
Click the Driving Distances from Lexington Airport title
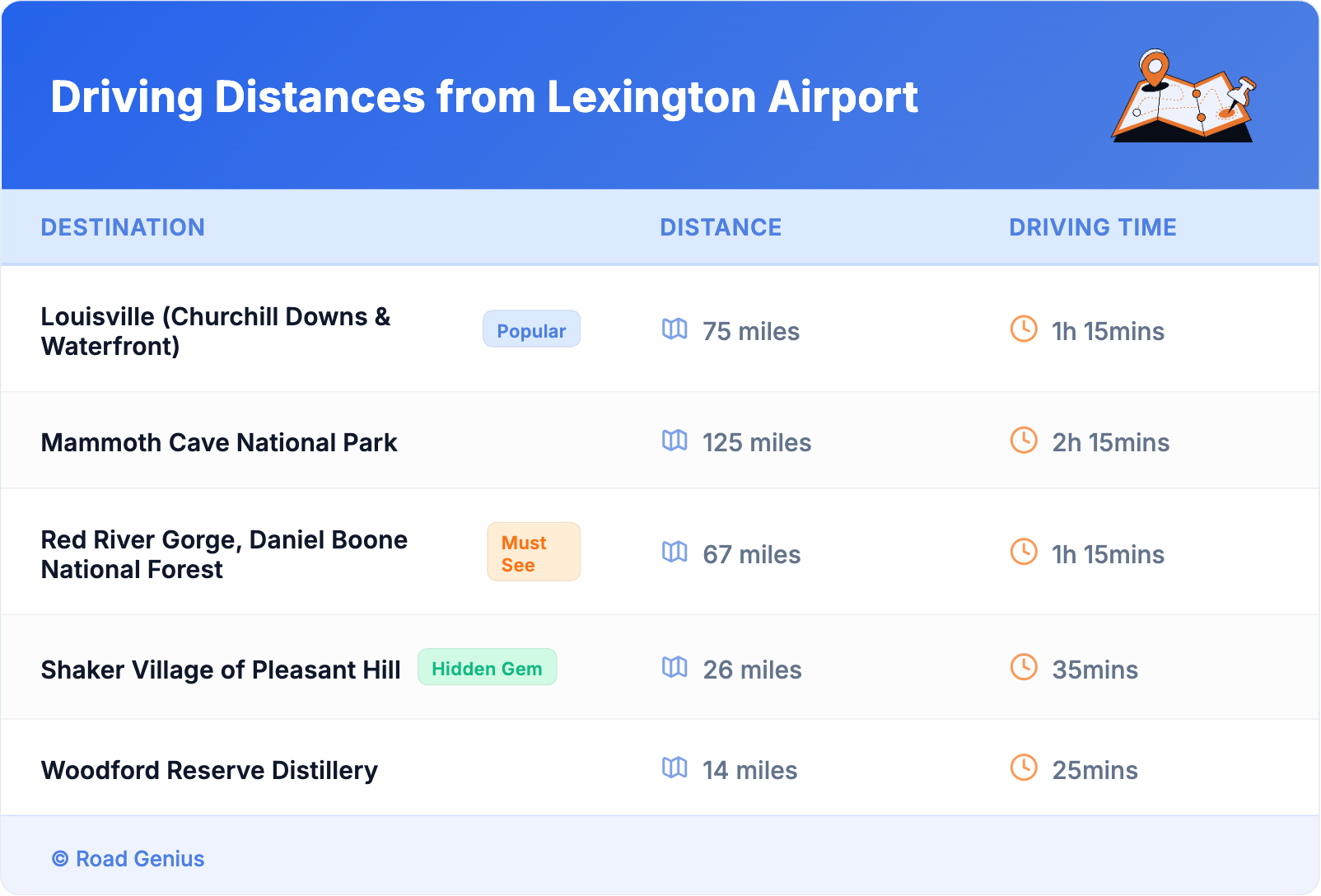[x=484, y=97]
